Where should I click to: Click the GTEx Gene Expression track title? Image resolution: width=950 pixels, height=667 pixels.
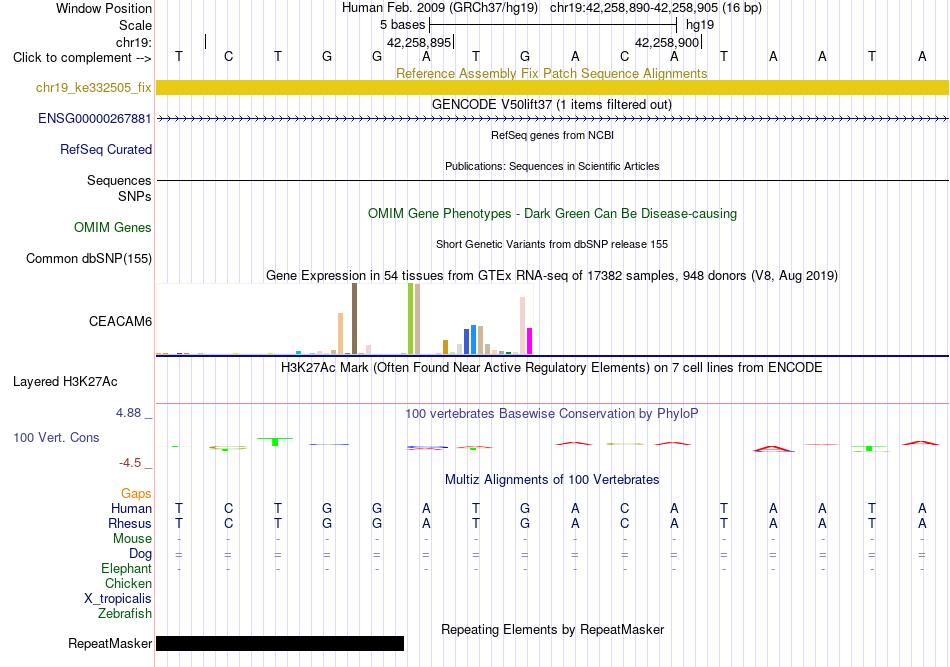point(552,276)
